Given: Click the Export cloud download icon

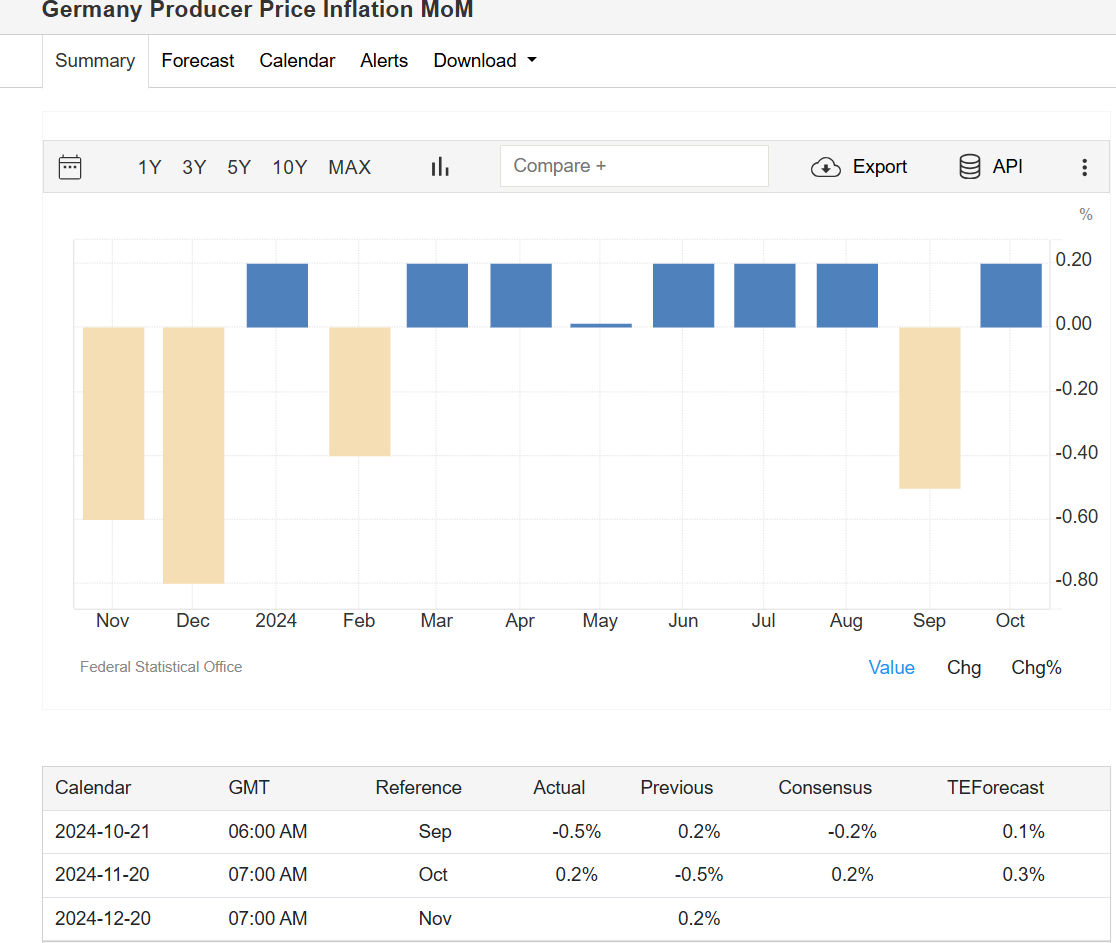Looking at the screenshot, I should (826, 167).
